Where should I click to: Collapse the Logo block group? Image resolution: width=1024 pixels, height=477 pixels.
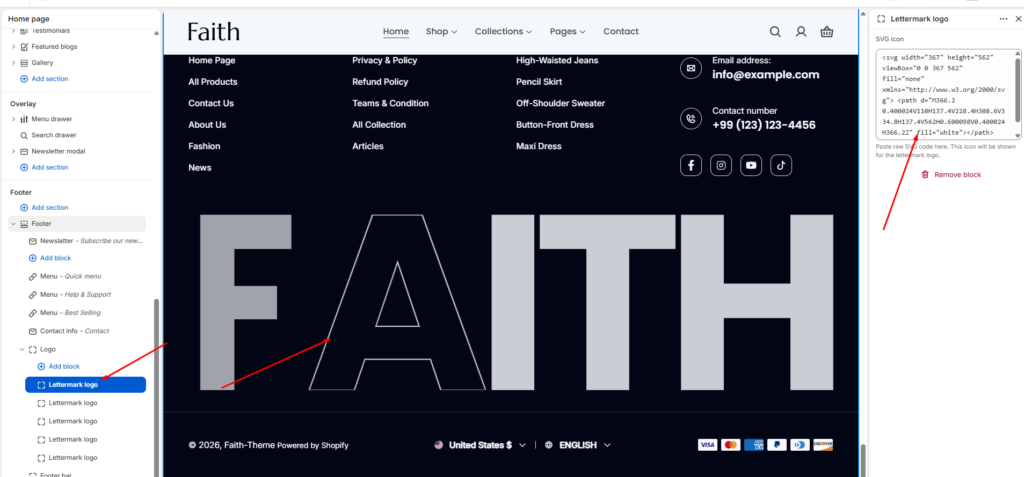[x=22, y=349]
